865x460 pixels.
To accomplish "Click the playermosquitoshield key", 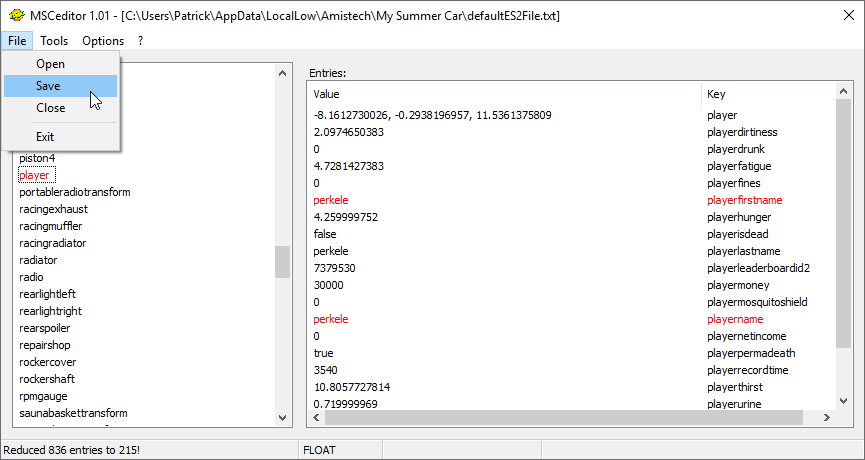I will point(757,303).
